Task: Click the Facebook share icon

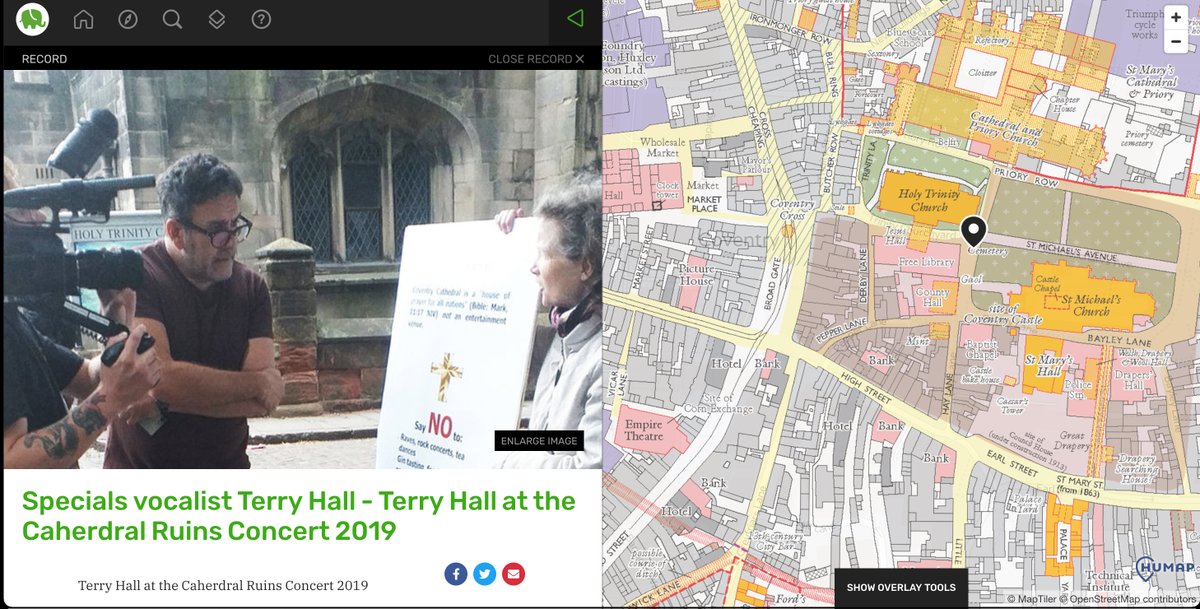Action: (x=455, y=574)
